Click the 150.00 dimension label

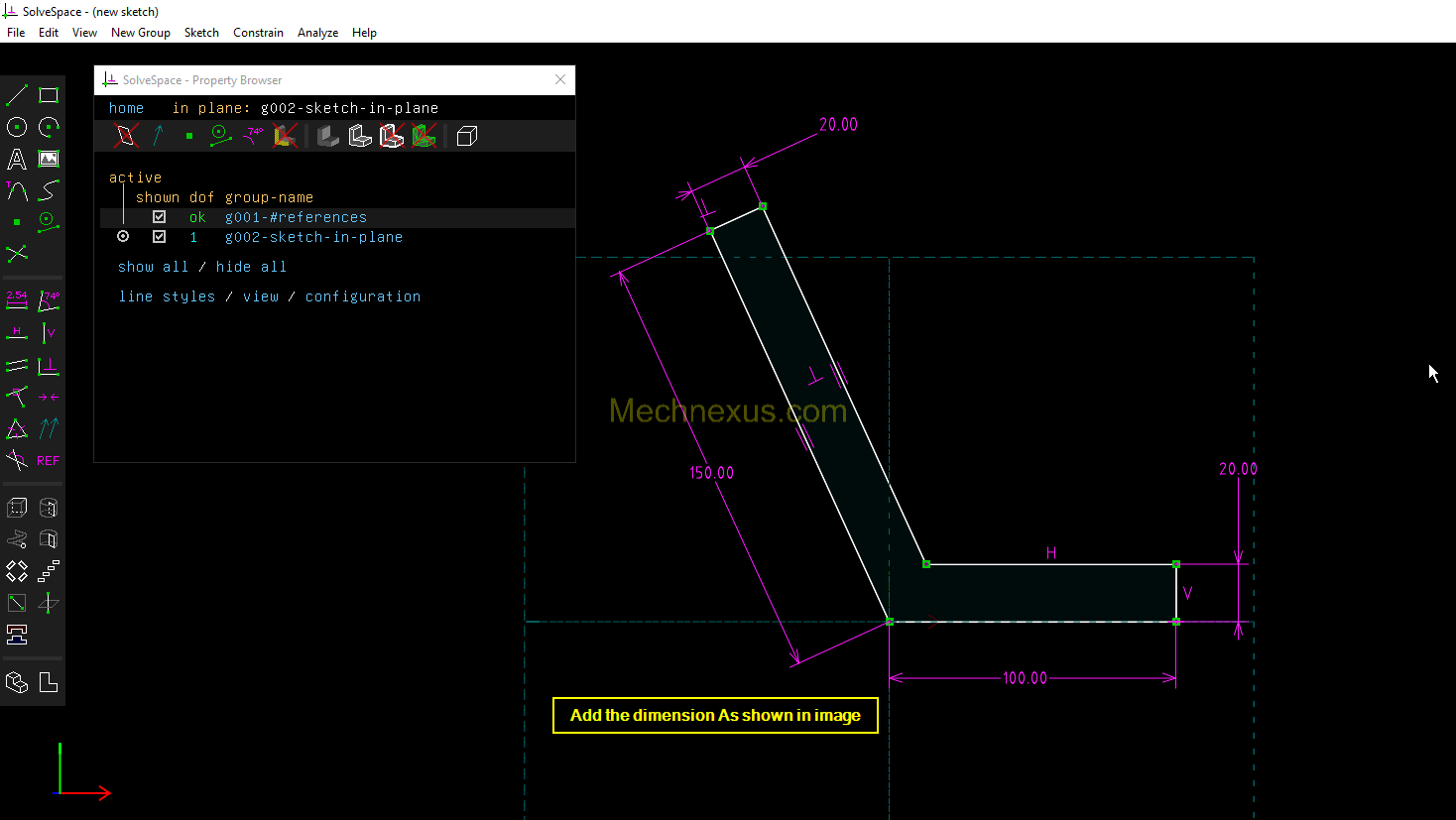(712, 473)
